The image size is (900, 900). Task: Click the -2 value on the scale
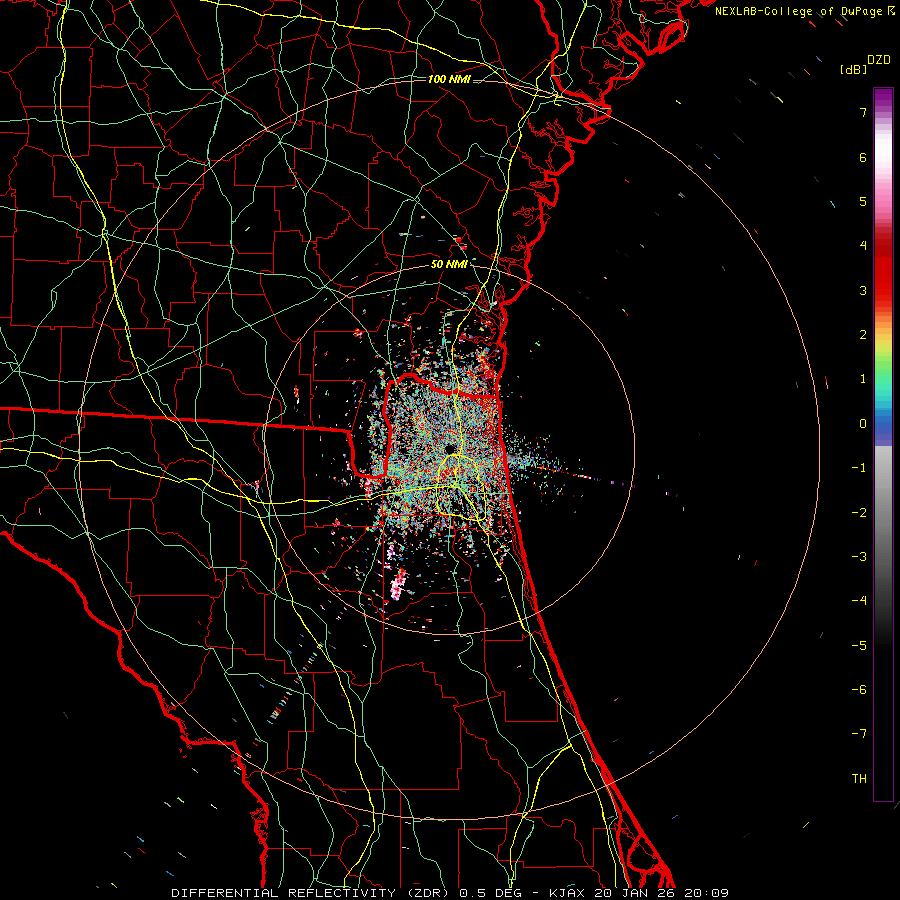(859, 512)
